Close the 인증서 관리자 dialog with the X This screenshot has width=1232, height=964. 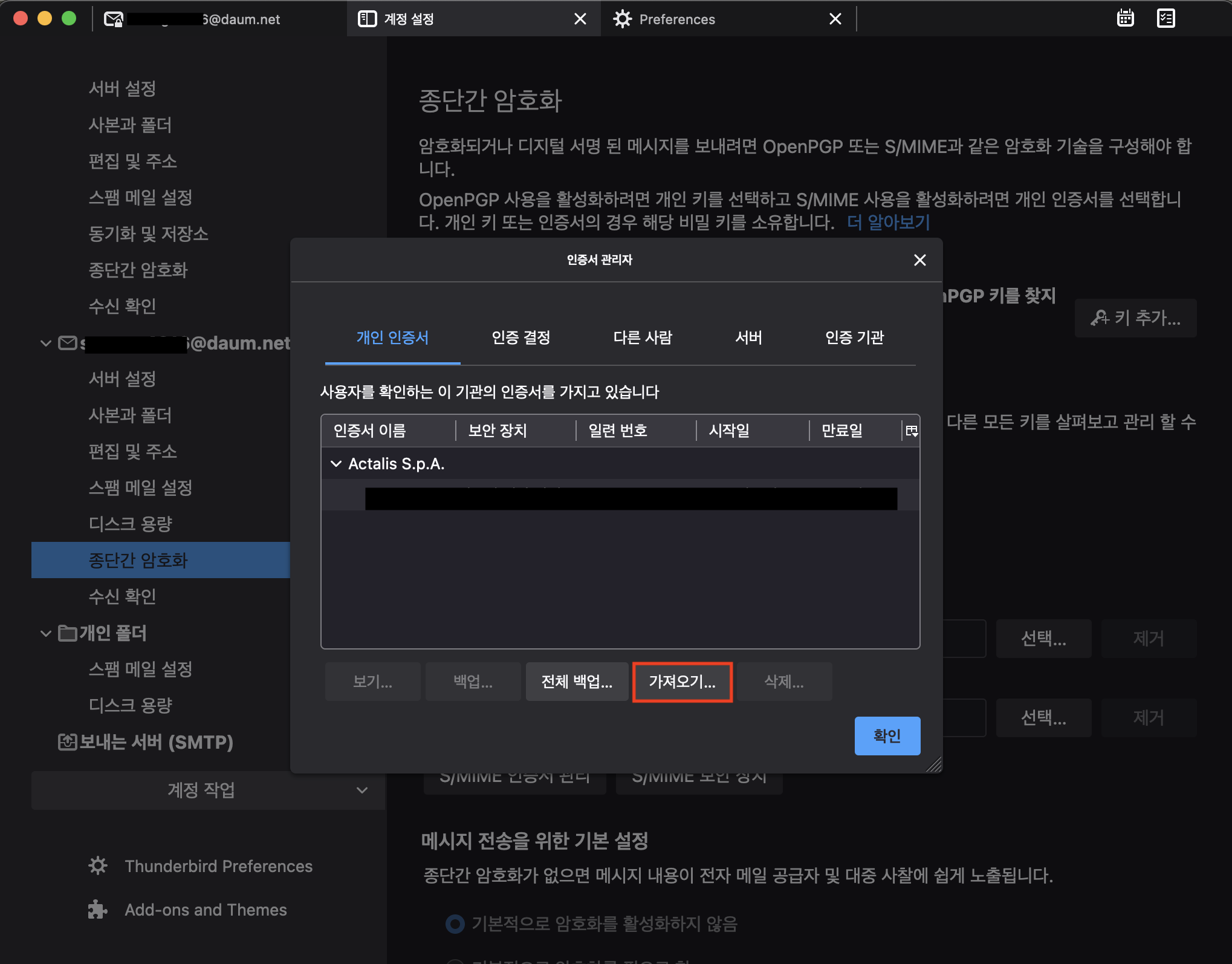919,260
